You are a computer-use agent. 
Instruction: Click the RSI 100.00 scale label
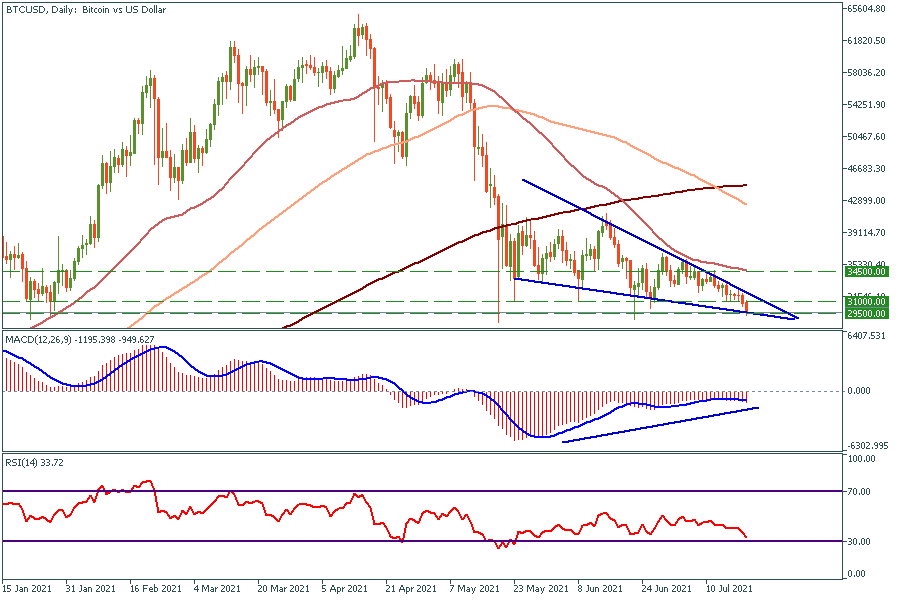pyautogui.click(x=862, y=459)
